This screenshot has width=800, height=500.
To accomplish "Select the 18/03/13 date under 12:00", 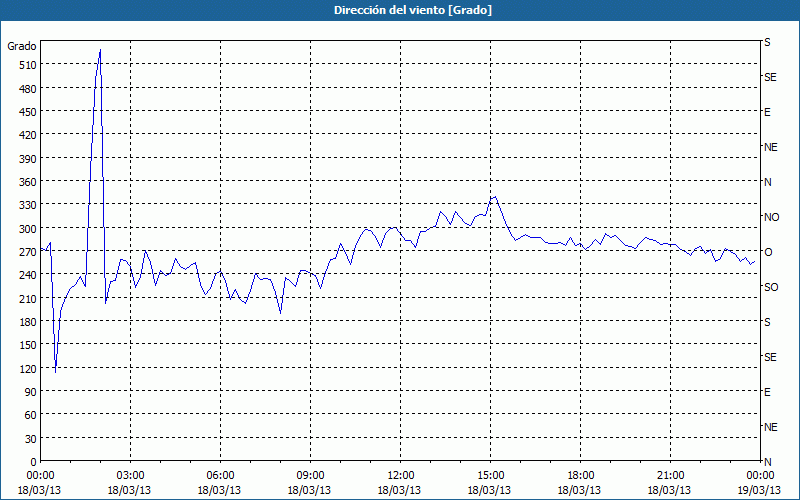I will (399, 490).
